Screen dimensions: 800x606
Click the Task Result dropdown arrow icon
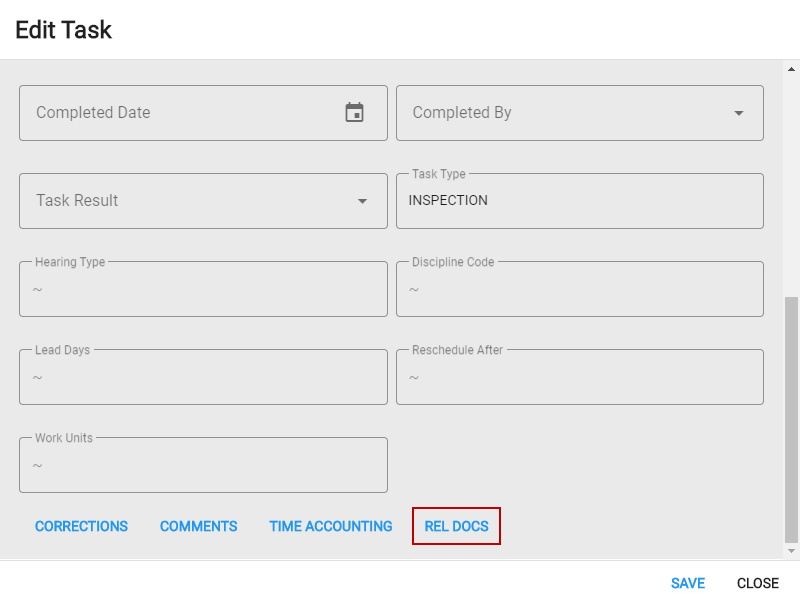(362, 201)
